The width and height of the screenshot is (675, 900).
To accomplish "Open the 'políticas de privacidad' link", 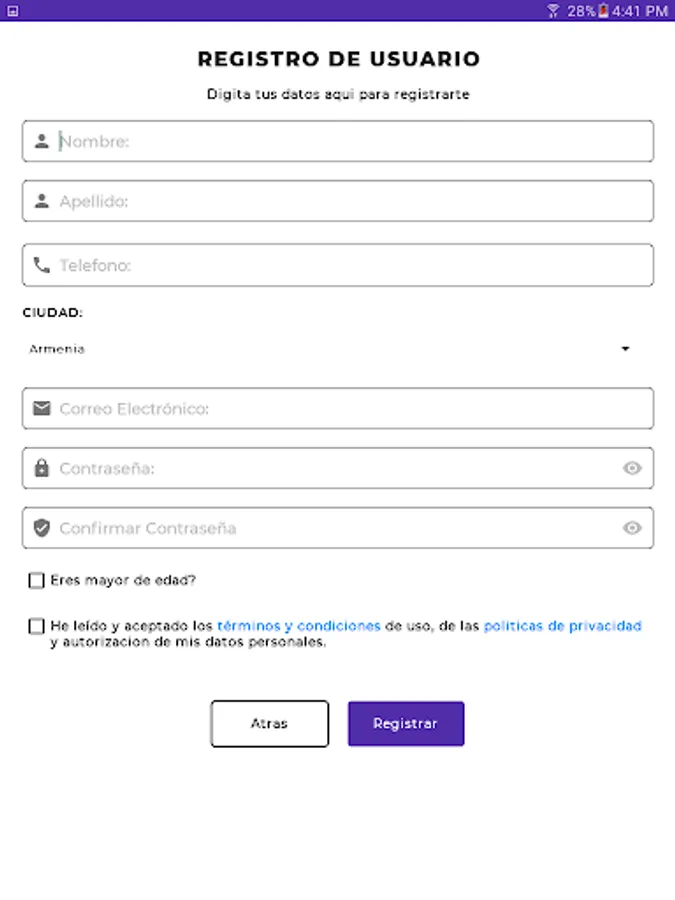I will click(562, 626).
